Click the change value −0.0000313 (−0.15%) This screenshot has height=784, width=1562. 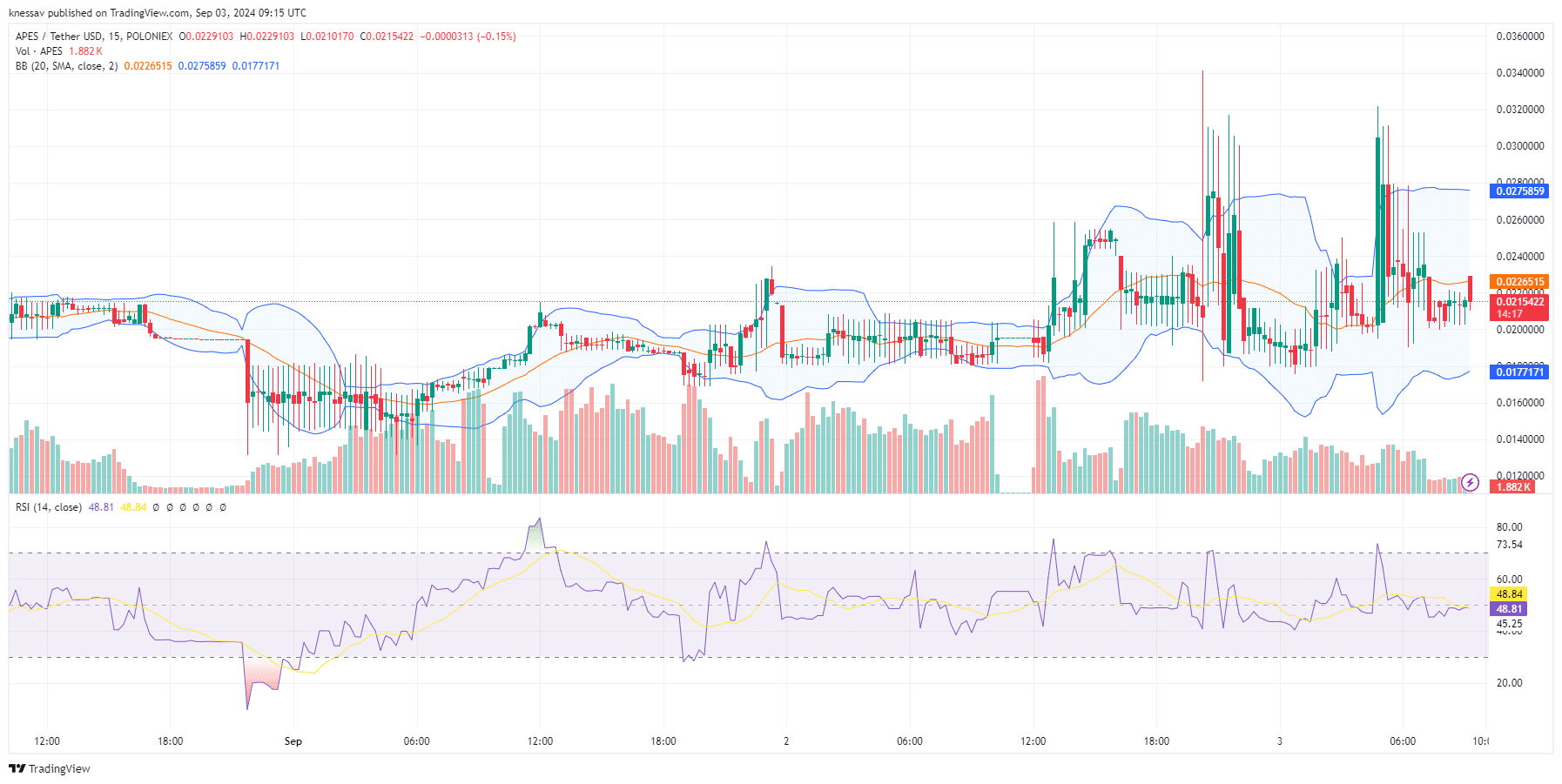(468, 37)
